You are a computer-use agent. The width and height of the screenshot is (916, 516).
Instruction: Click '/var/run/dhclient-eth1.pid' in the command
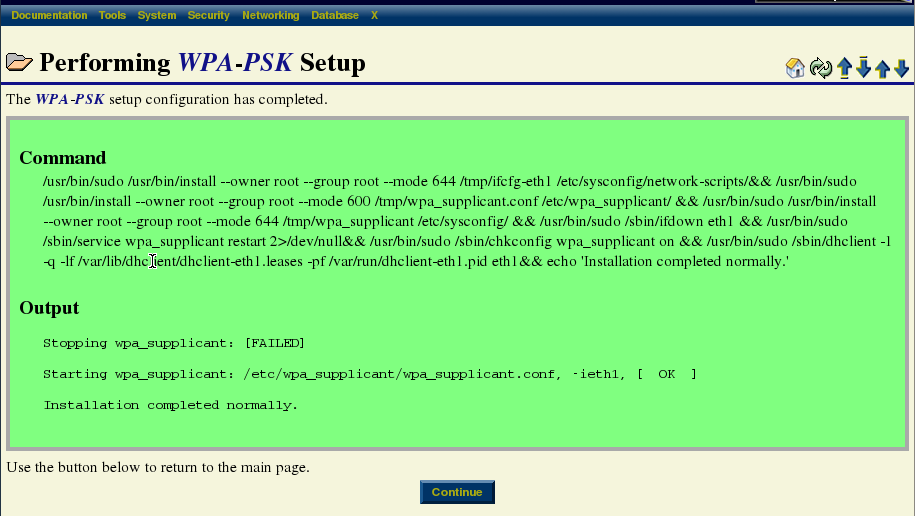click(408, 261)
